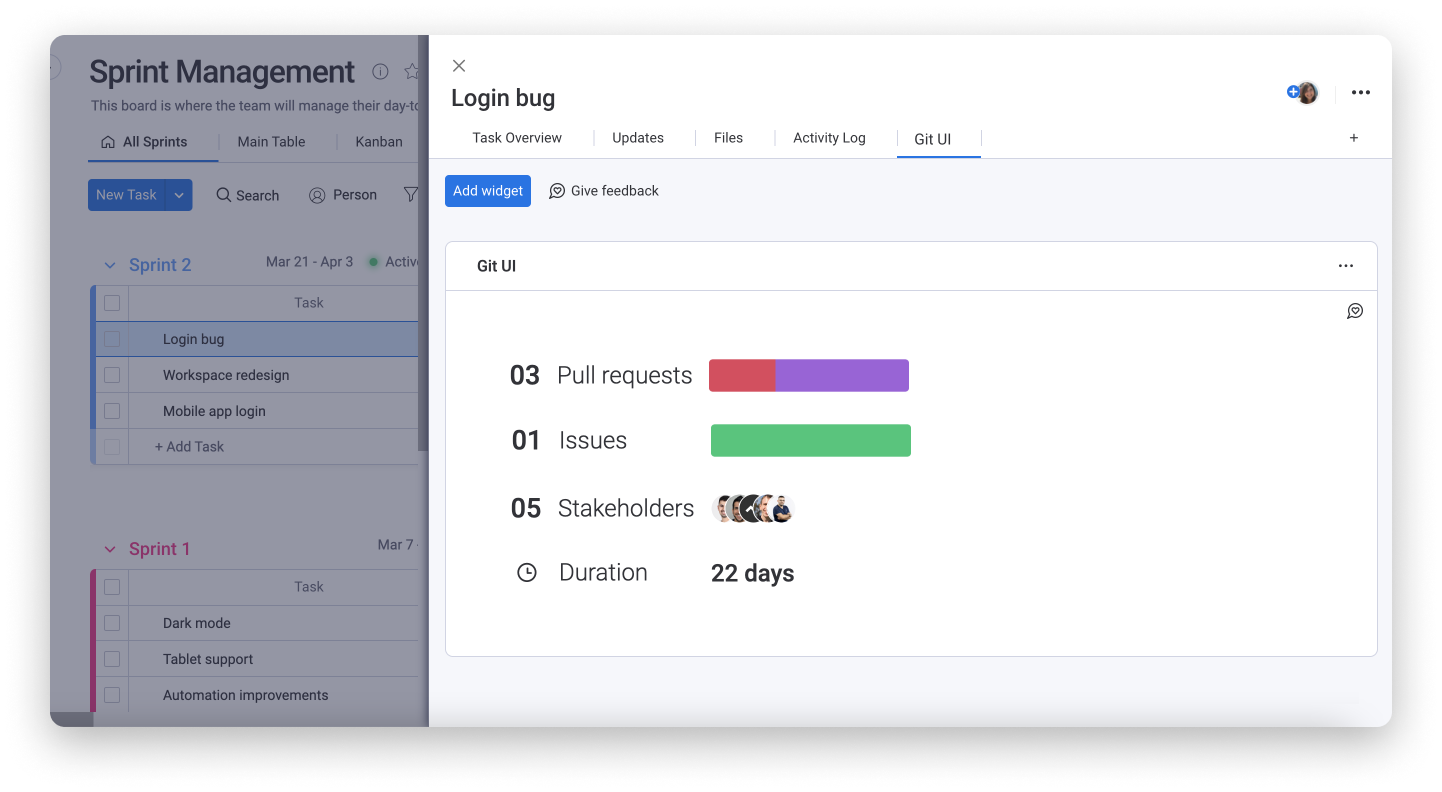Favorite the board using the star icon
The image size is (1442, 792).
pyautogui.click(x=412, y=71)
